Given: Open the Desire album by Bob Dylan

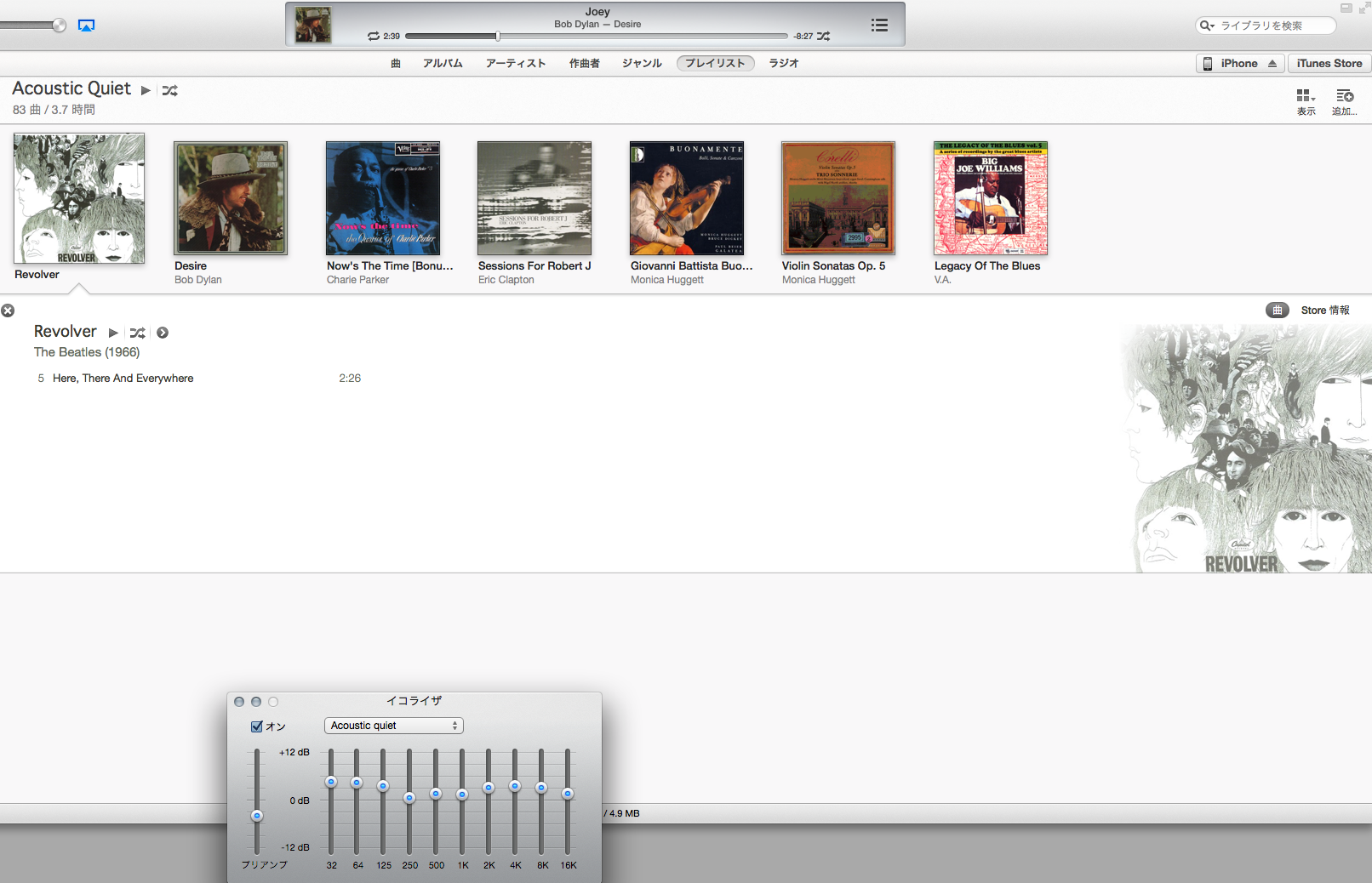Looking at the screenshot, I should pyautogui.click(x=231, y=198).
